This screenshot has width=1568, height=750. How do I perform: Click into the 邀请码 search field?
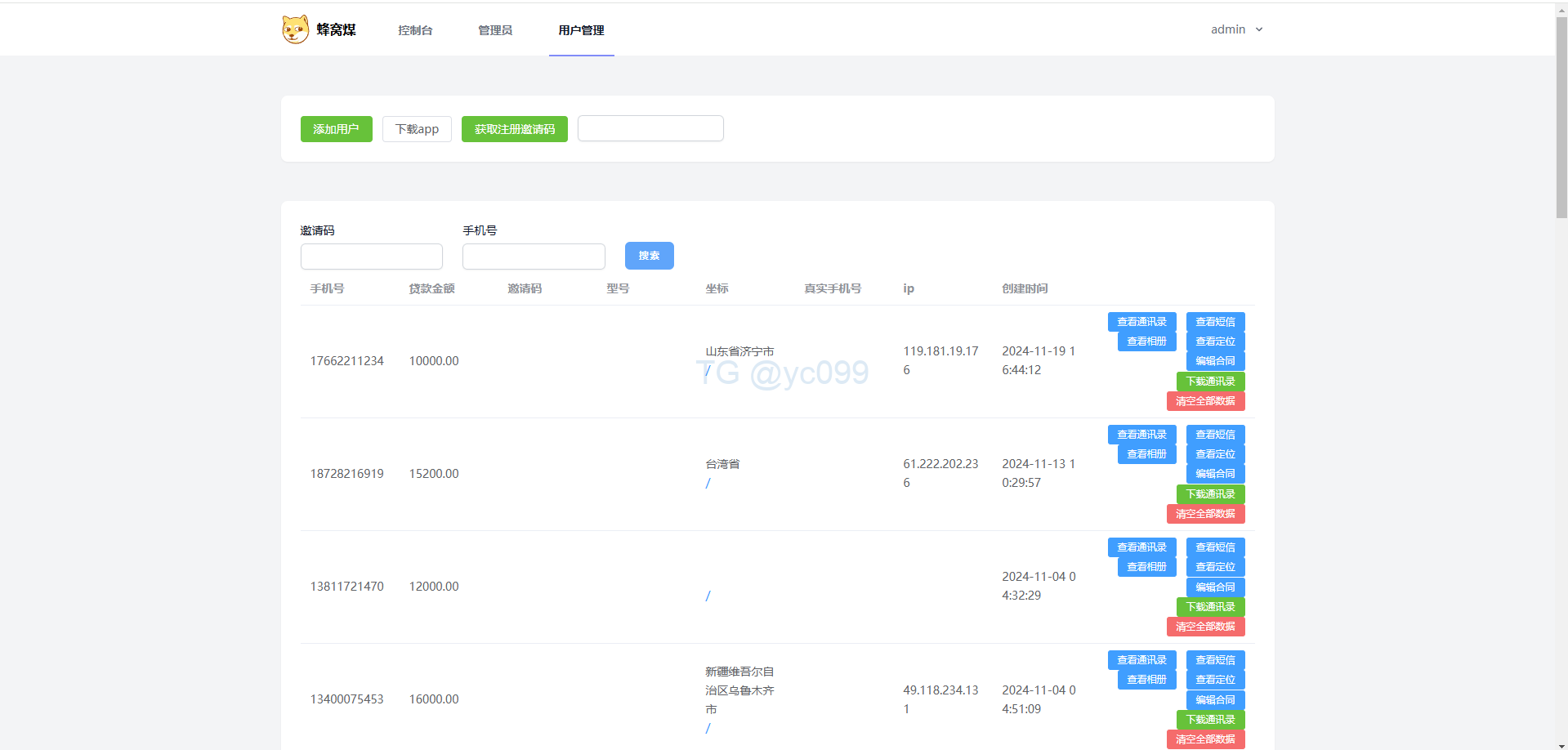(x=372, y=257)
